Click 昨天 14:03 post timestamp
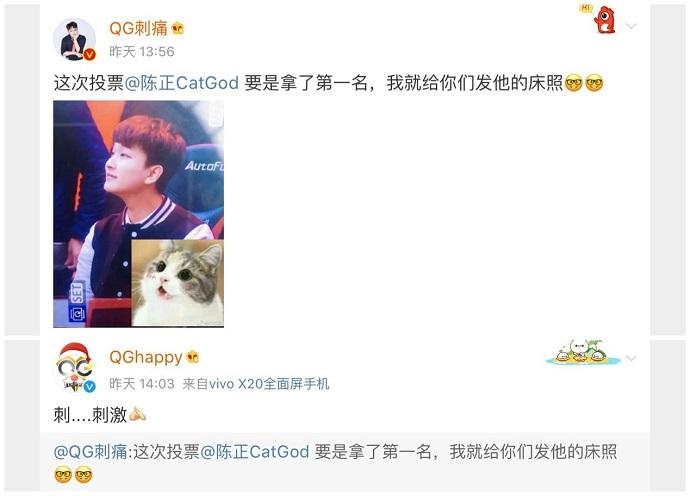Image resolution: width=690 pixels, height=496 pixels. [142, 384]
